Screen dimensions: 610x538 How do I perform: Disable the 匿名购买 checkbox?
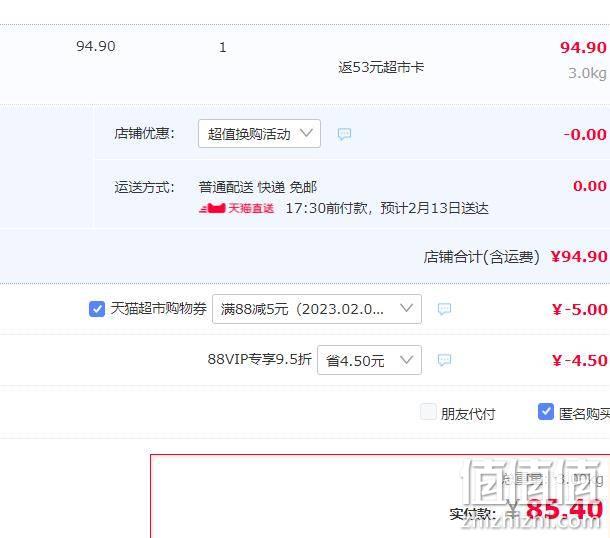(546, 412)
